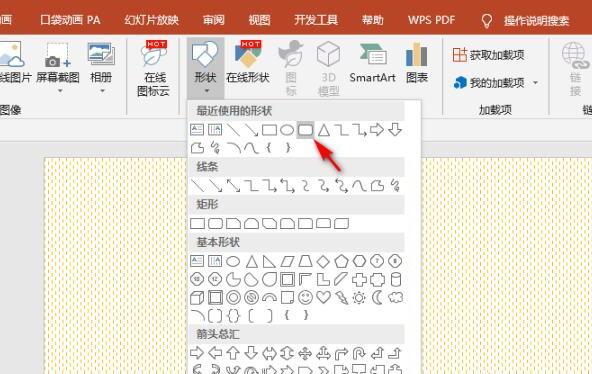Open the 屏幕截图 screenshot tool
Screen dimensions: 592x374
[x=58, y=62]
